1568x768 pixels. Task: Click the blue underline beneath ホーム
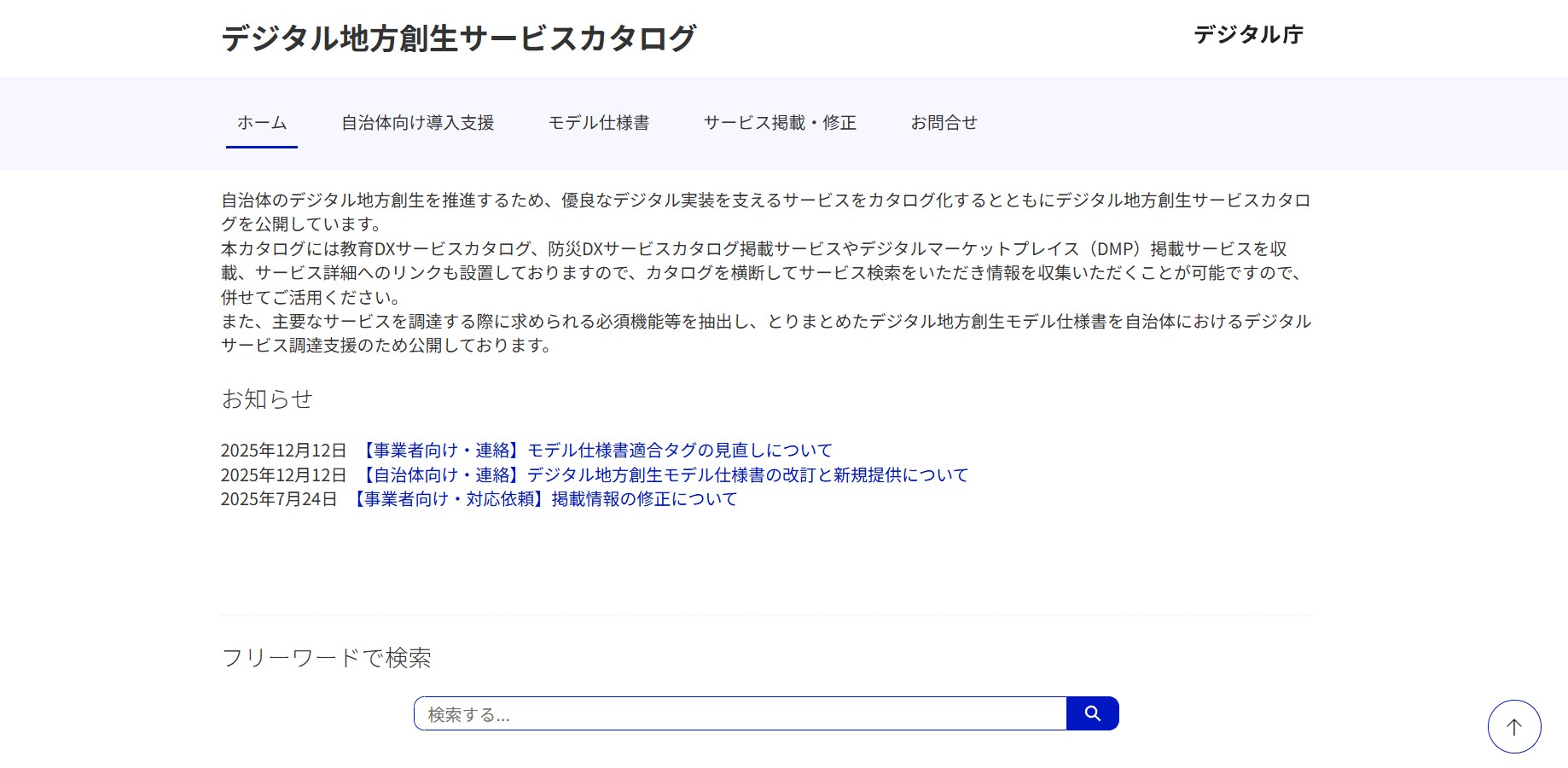[x=261, y=147]
